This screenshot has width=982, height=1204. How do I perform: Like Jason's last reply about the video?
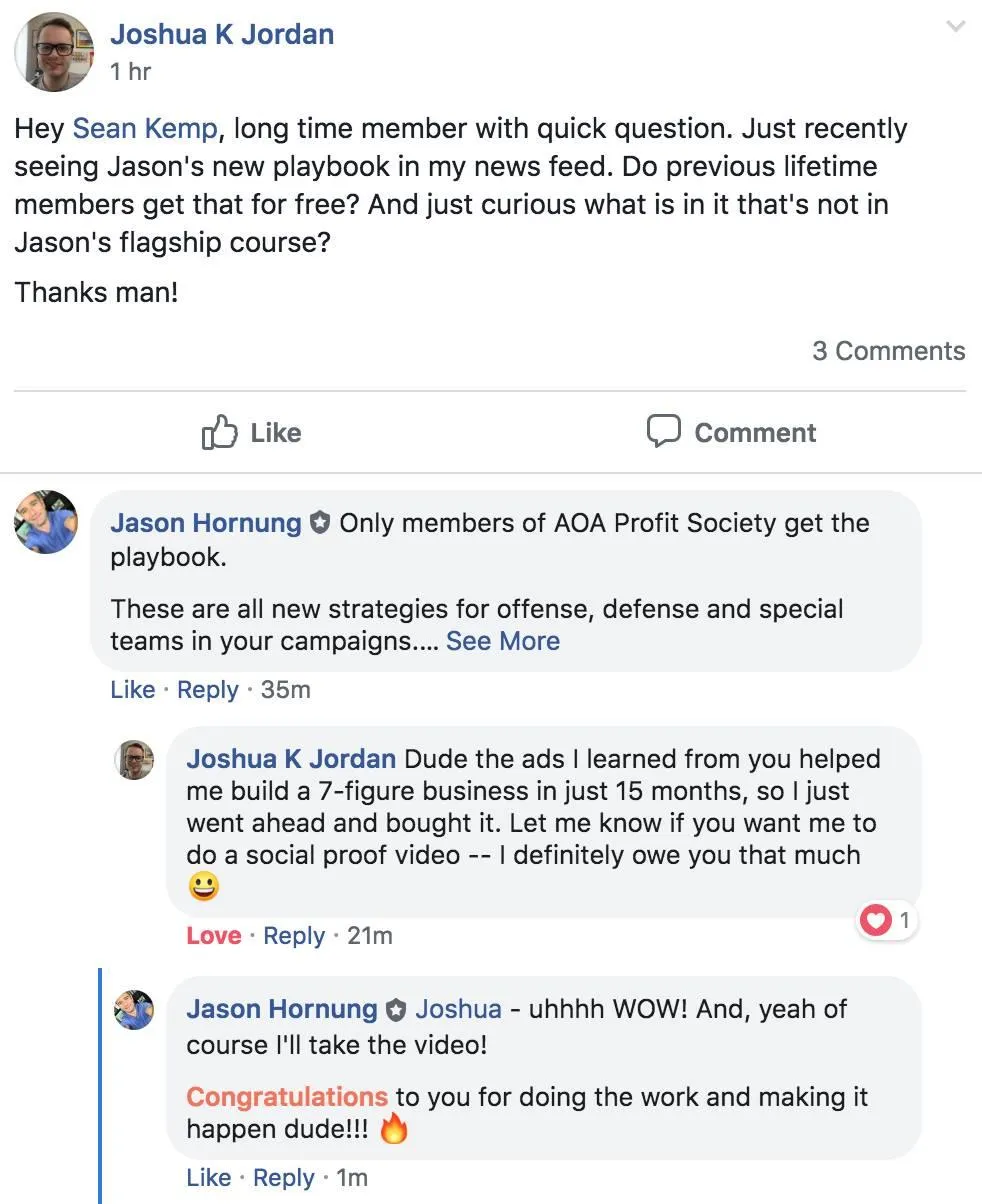tap(208, 1178)
